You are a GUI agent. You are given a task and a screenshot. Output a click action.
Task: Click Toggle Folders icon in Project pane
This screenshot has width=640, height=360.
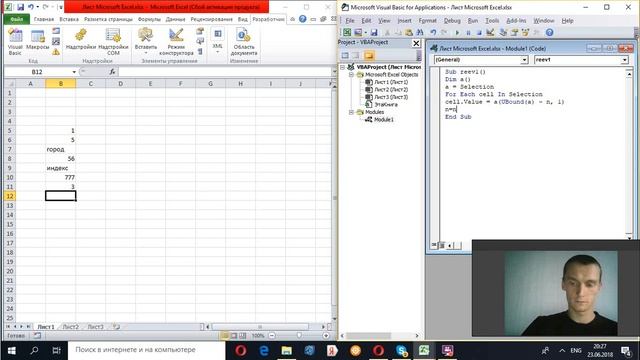tap(369, 56)
